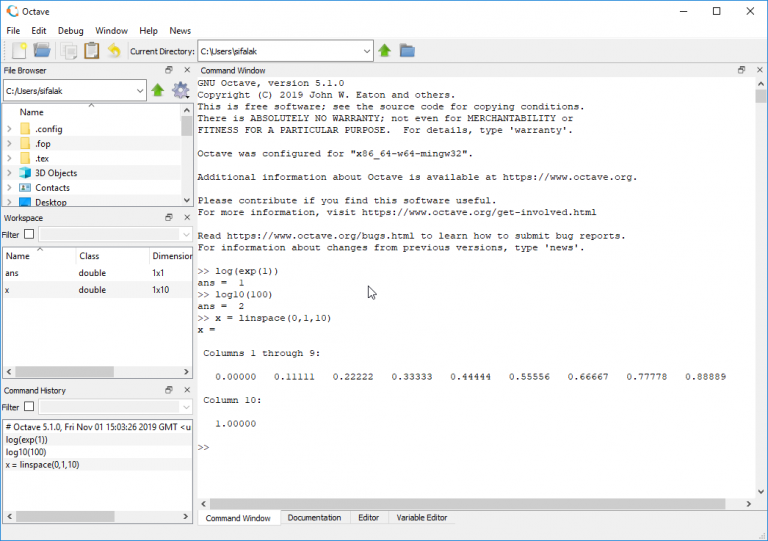Close the File Browser panel

click(187, 70)
